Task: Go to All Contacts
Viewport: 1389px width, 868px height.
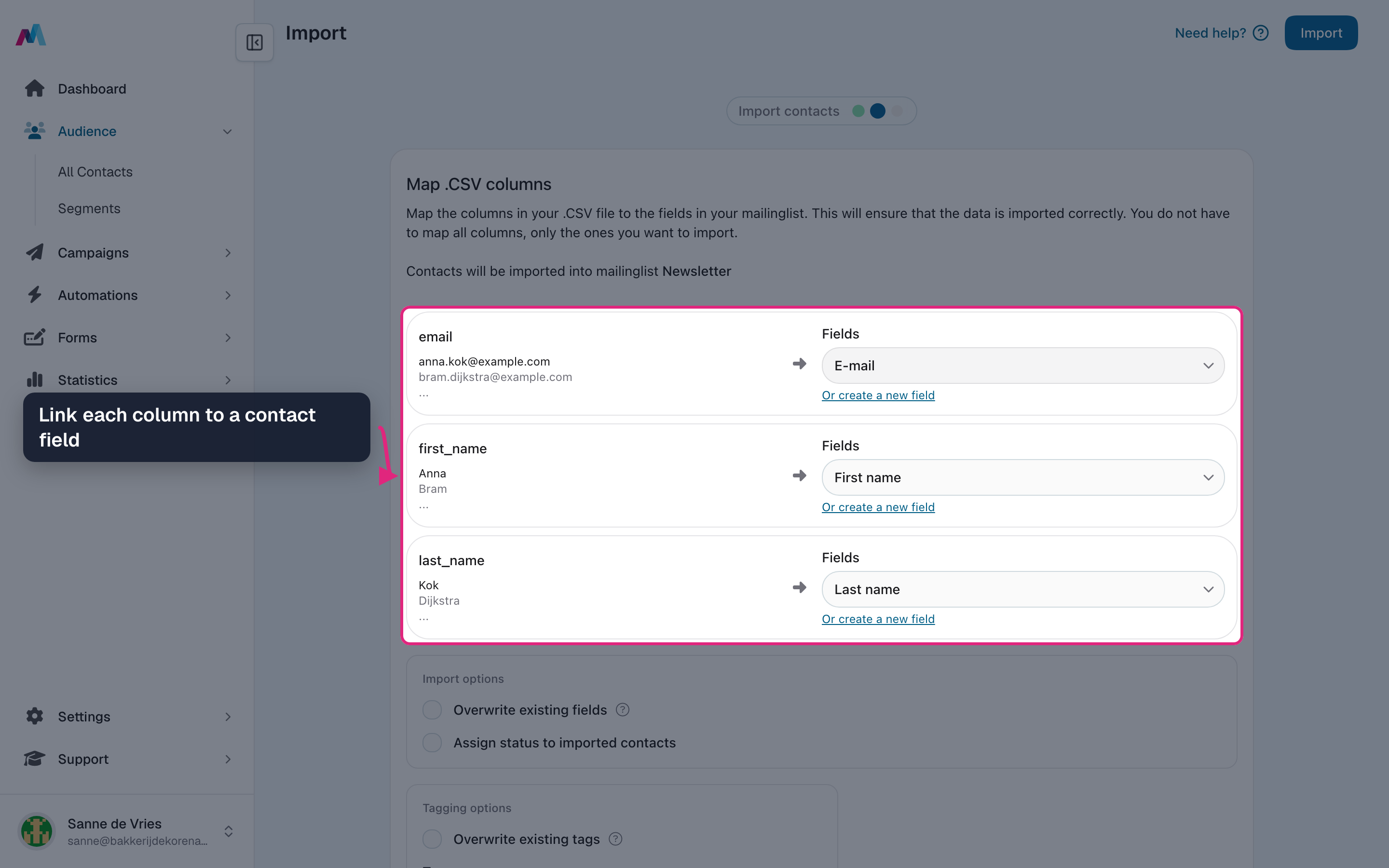Action: [x=95, y=172]
